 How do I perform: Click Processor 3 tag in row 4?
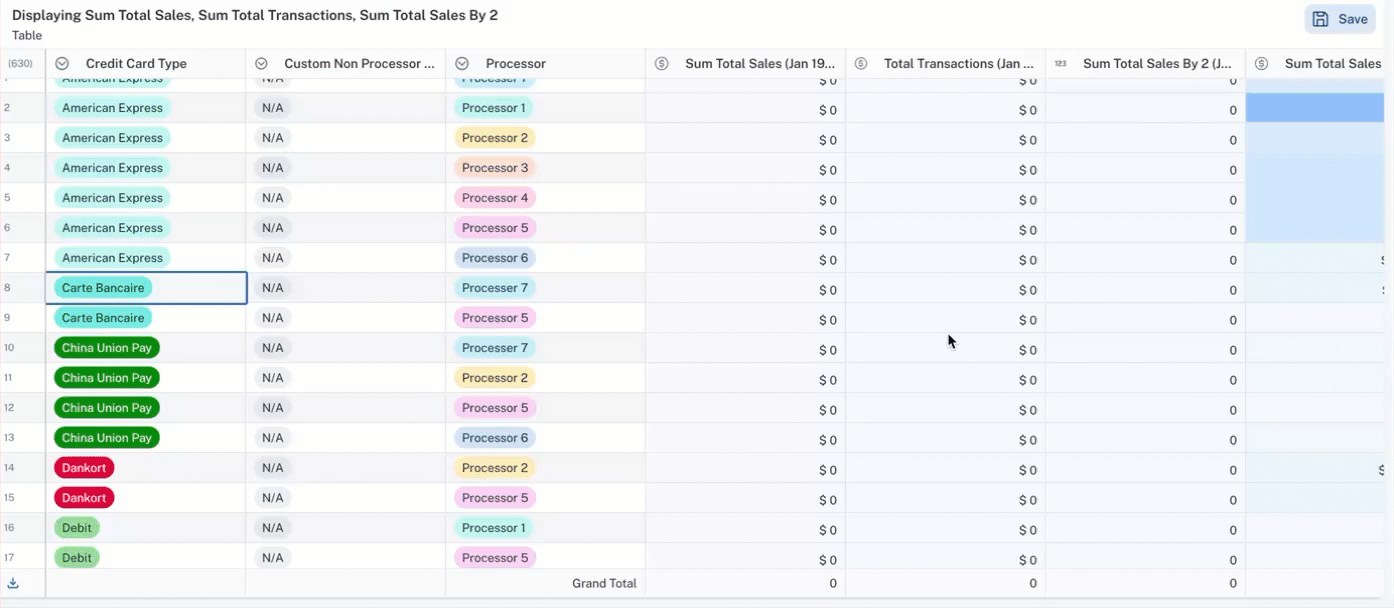[495, 168]
